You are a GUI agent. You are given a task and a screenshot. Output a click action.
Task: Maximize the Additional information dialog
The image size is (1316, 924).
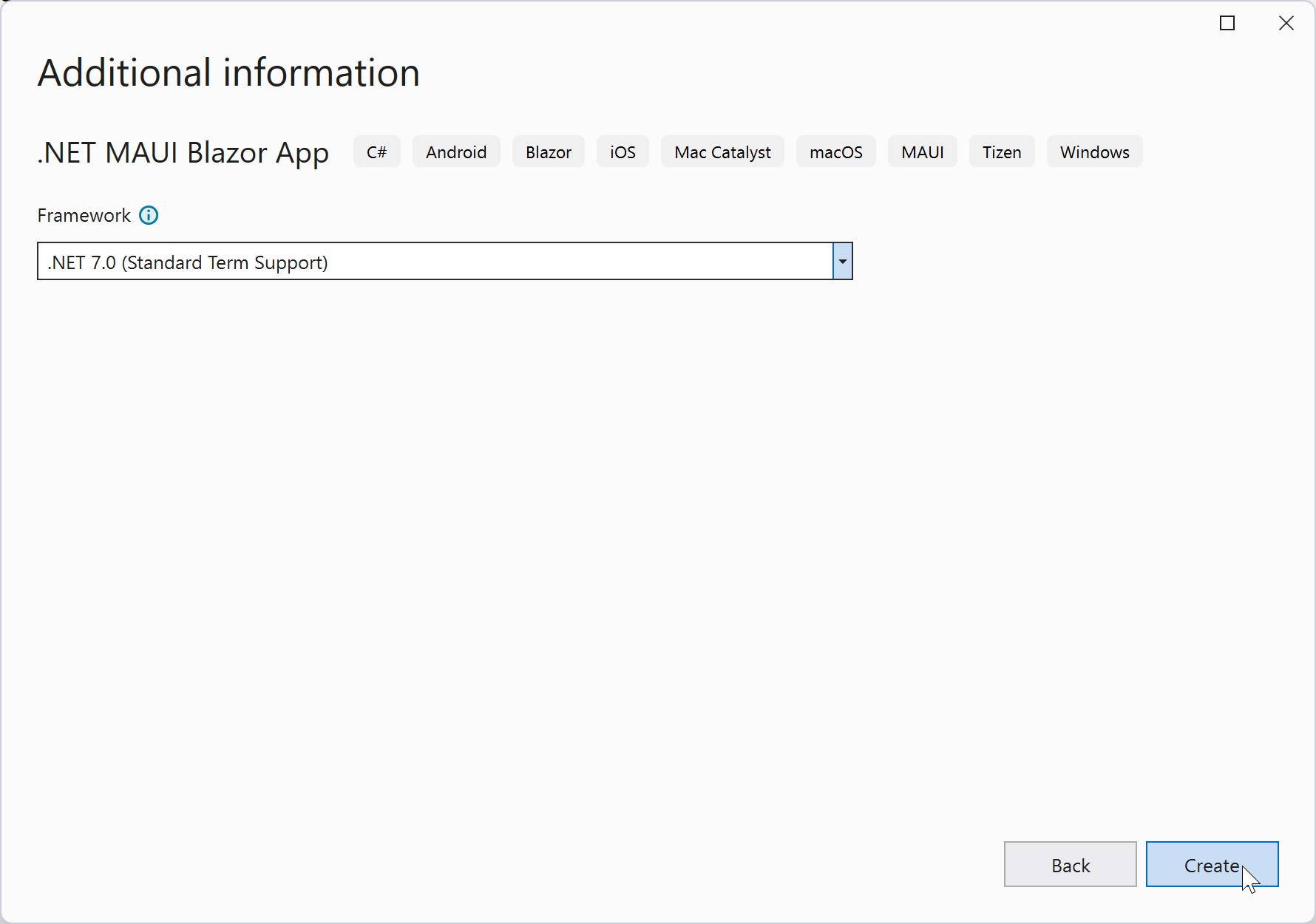(1227, 24)
